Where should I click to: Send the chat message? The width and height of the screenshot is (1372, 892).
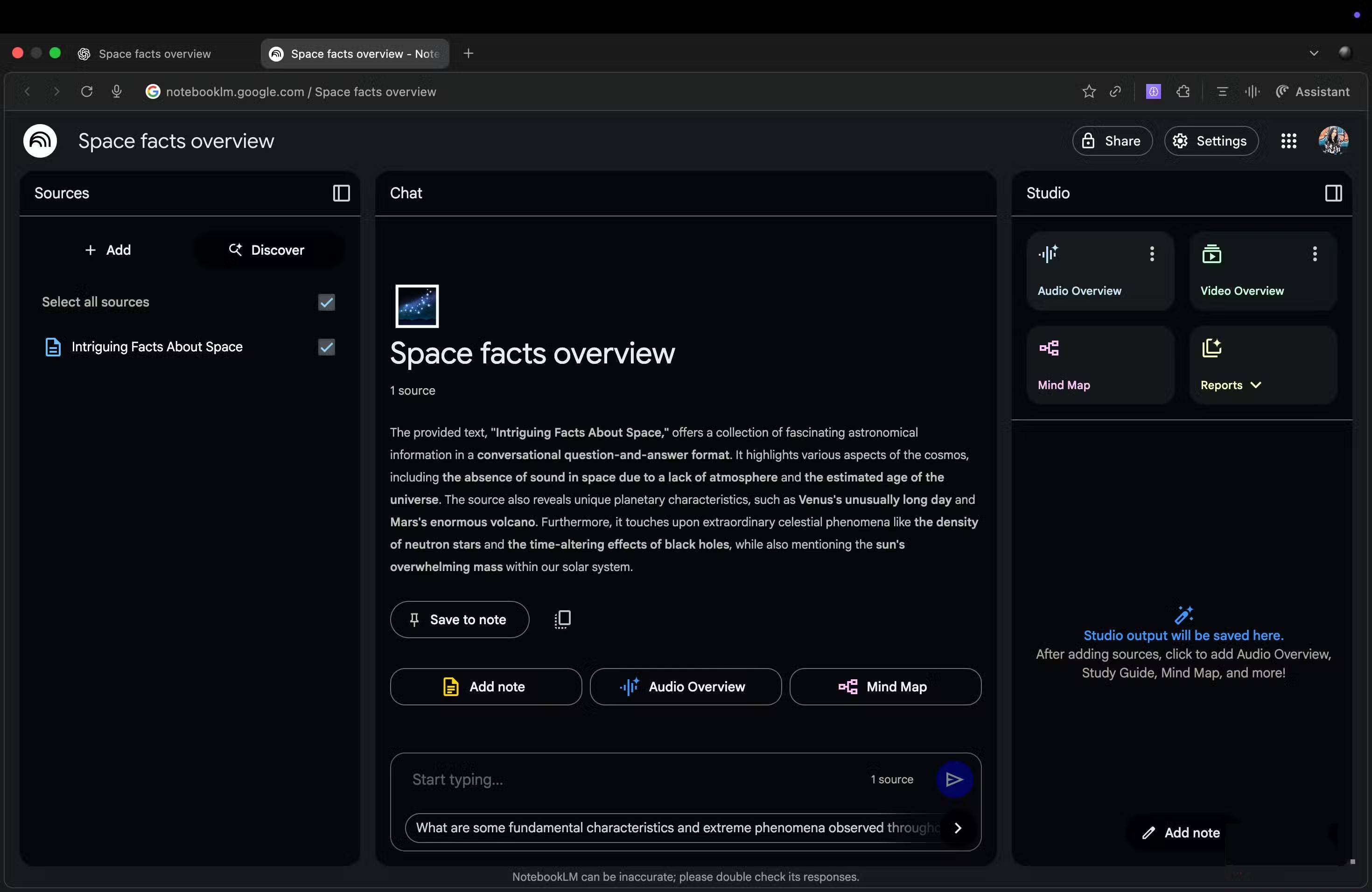coord(954,780)
